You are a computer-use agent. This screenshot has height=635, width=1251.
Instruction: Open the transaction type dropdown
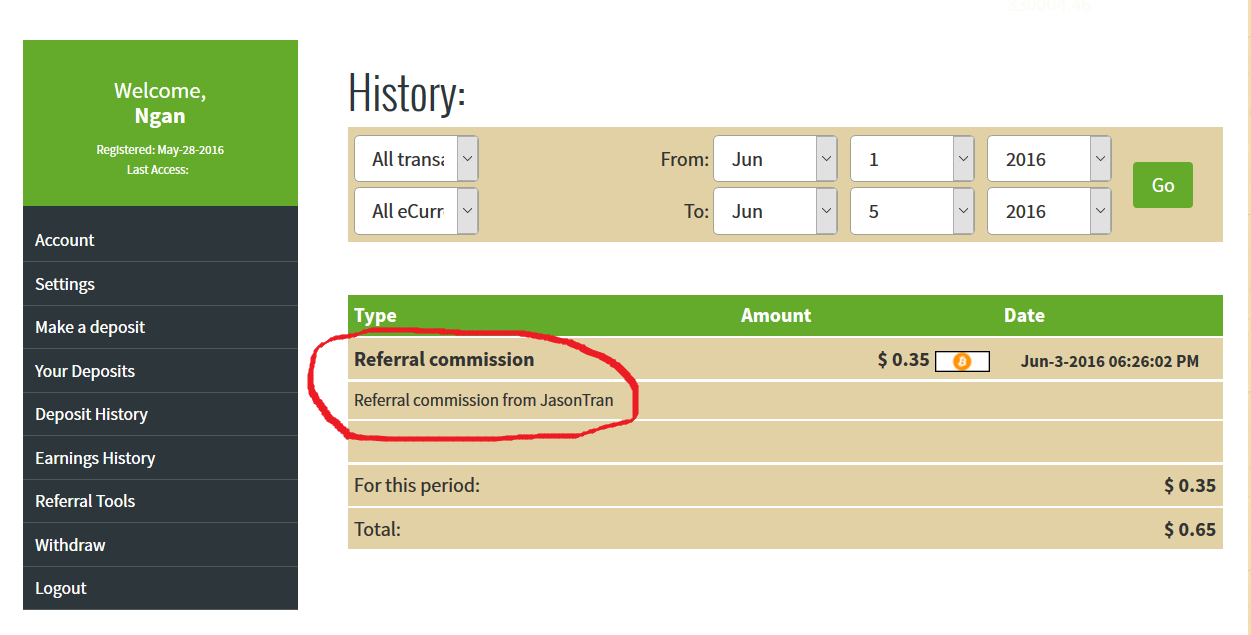click(416, 159)
